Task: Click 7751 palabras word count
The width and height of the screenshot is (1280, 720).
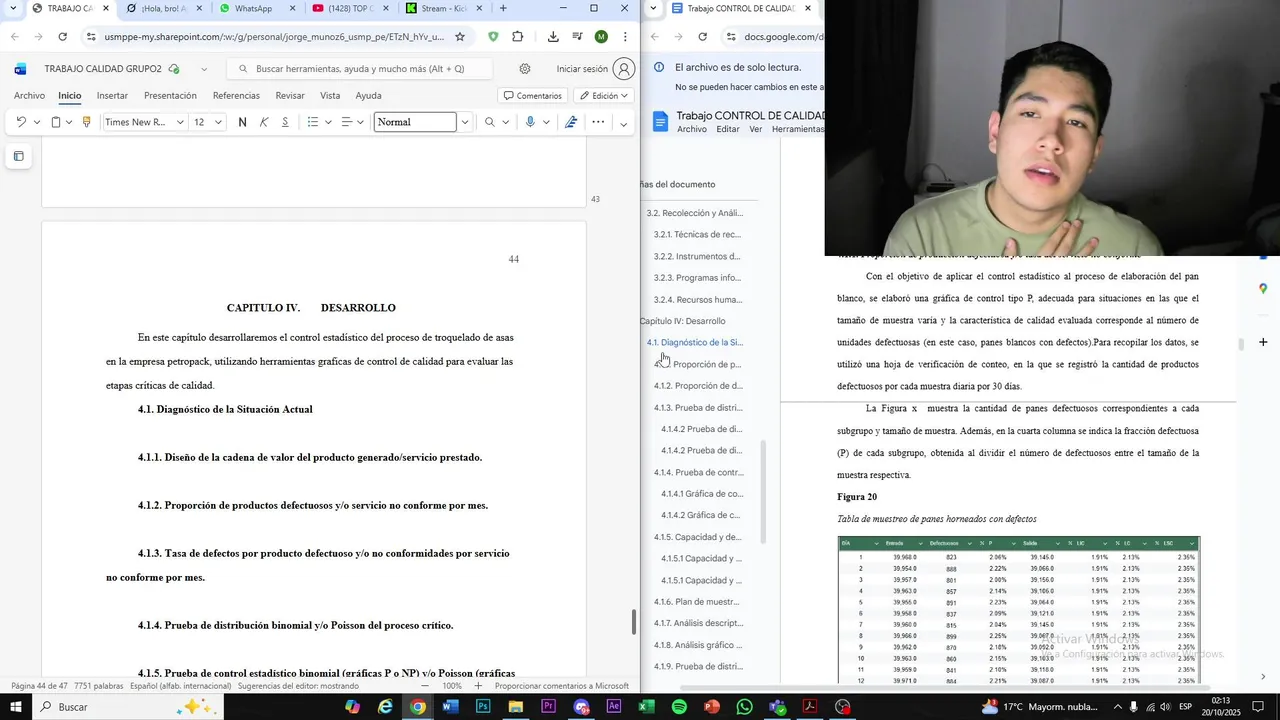Action: point(98,686)
